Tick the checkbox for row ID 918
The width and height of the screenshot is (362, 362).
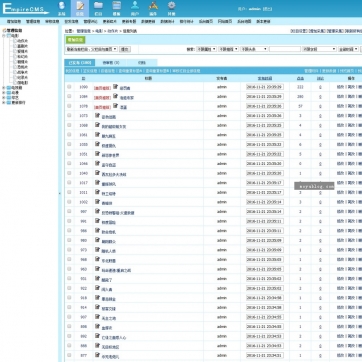point(69,298)
